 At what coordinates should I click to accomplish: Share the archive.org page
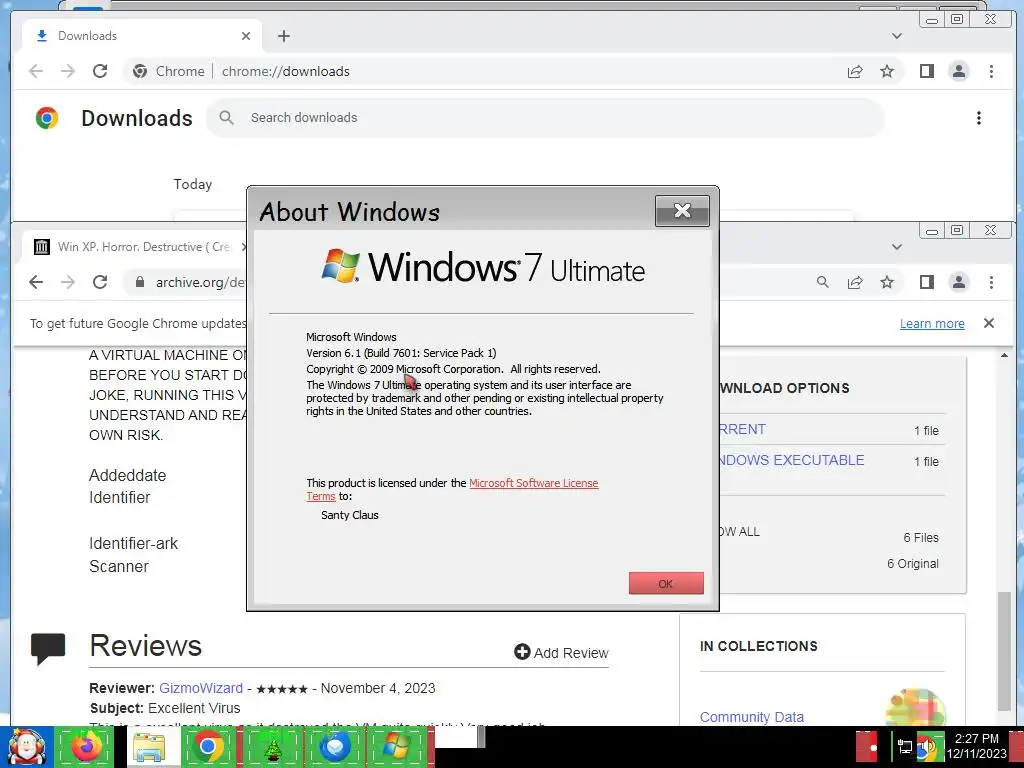(x=855, y=282)
